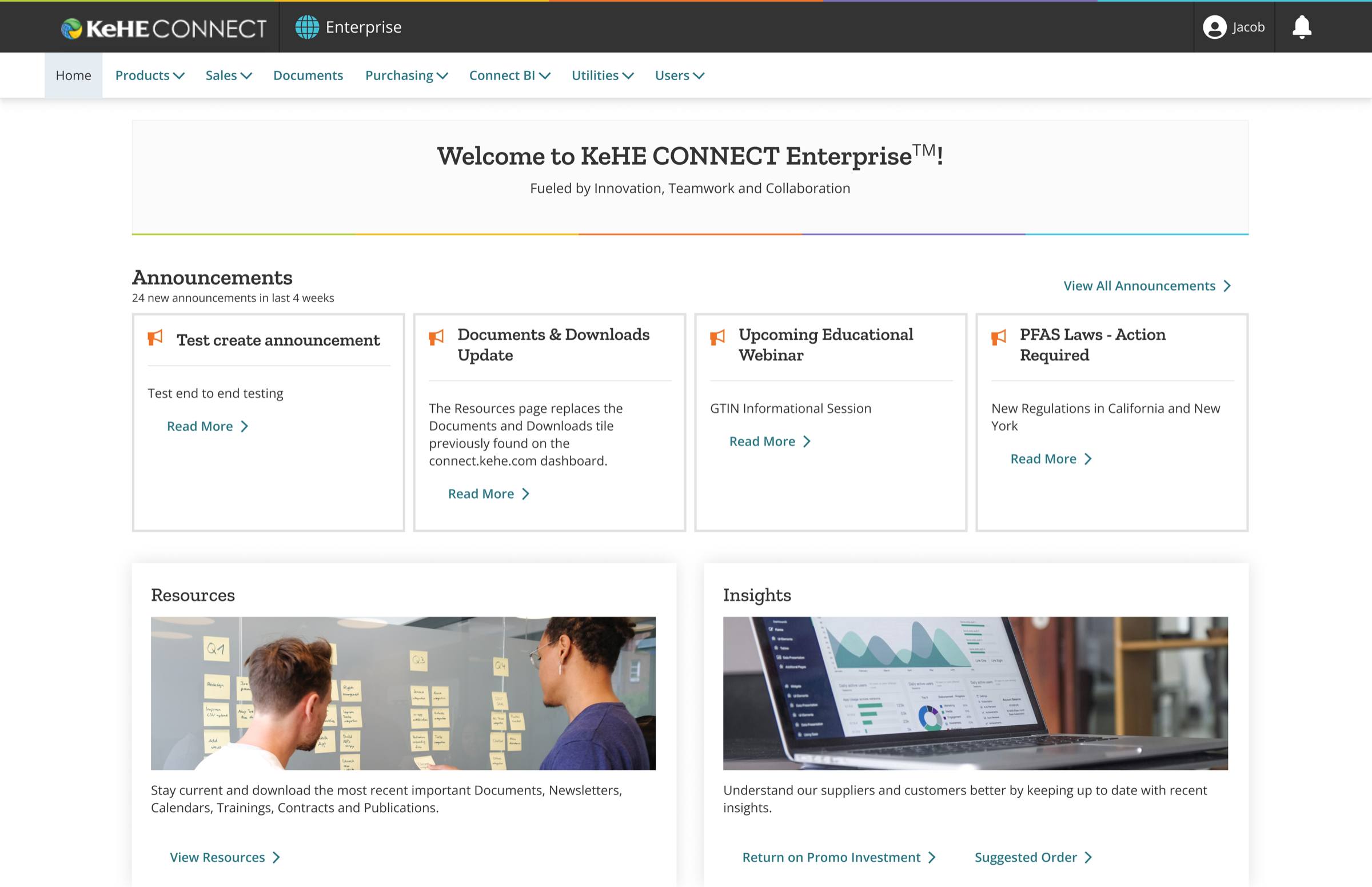
Task: Click the Resources sticky-notes photo
Action: point(403,694)
